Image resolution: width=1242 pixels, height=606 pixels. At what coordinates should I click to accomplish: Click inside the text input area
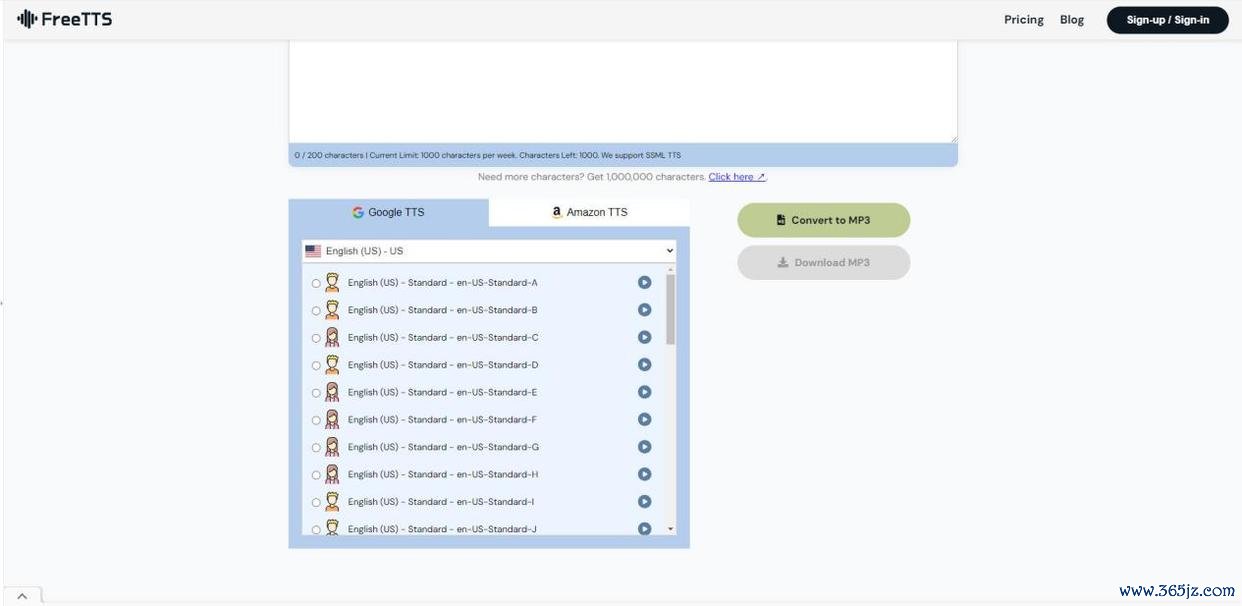(622, 90)
